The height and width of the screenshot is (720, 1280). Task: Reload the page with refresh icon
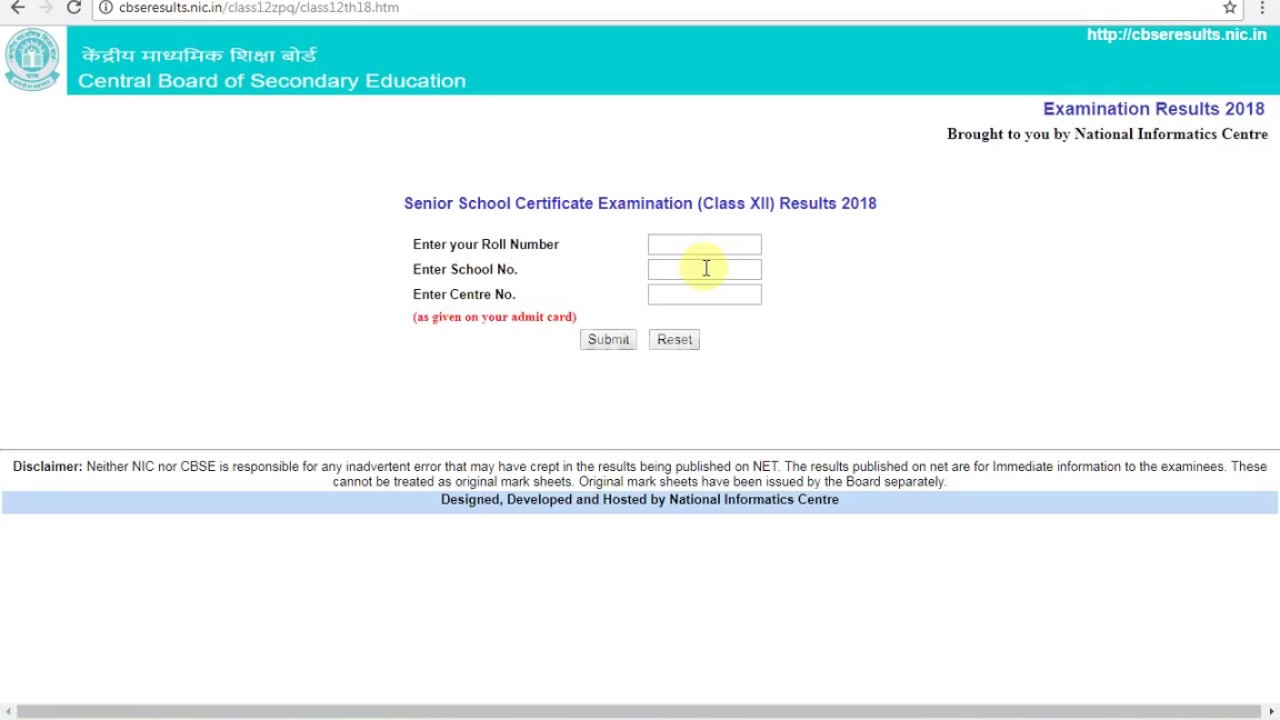74,7
